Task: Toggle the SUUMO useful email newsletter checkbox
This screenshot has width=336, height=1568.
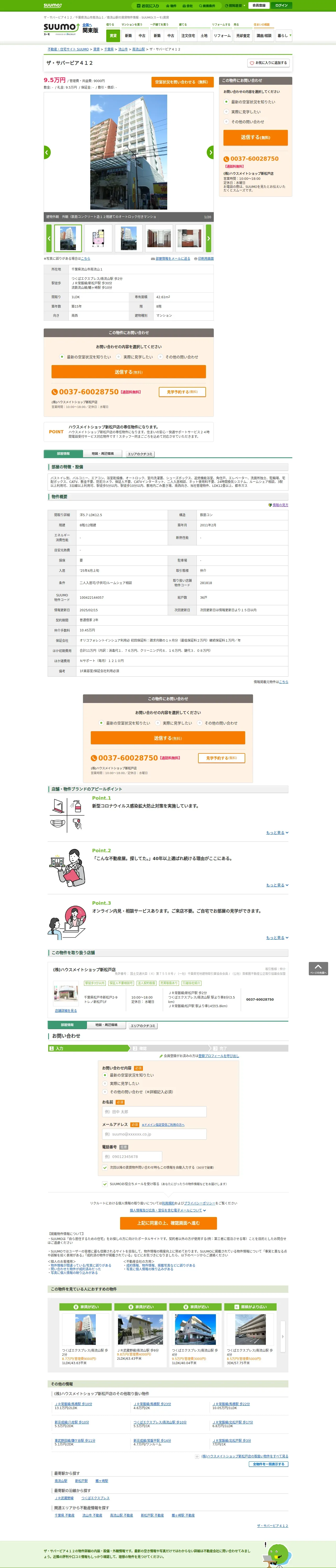Action: (x=105, y=1184)
